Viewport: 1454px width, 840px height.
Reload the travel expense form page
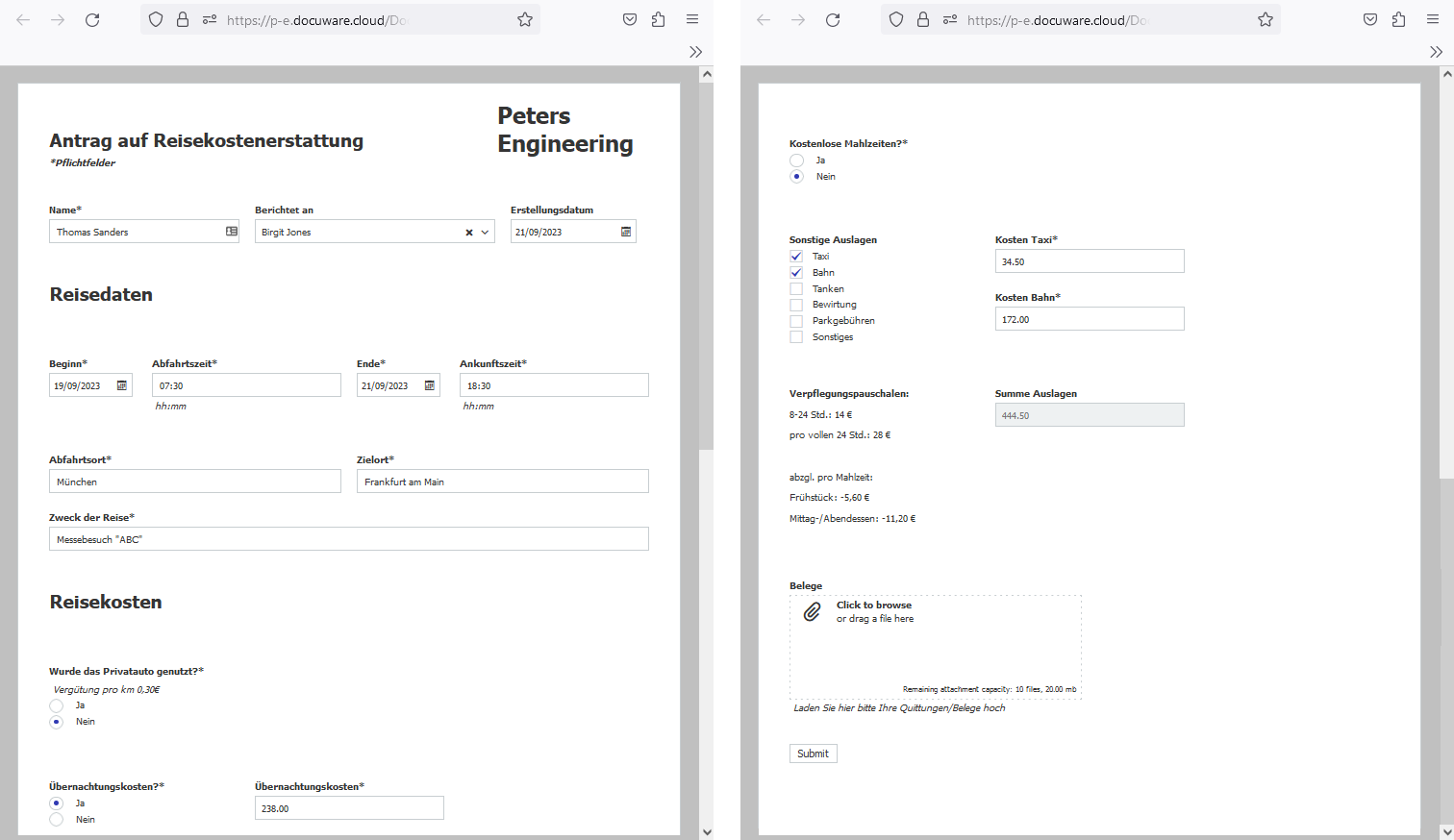[92, 19]
